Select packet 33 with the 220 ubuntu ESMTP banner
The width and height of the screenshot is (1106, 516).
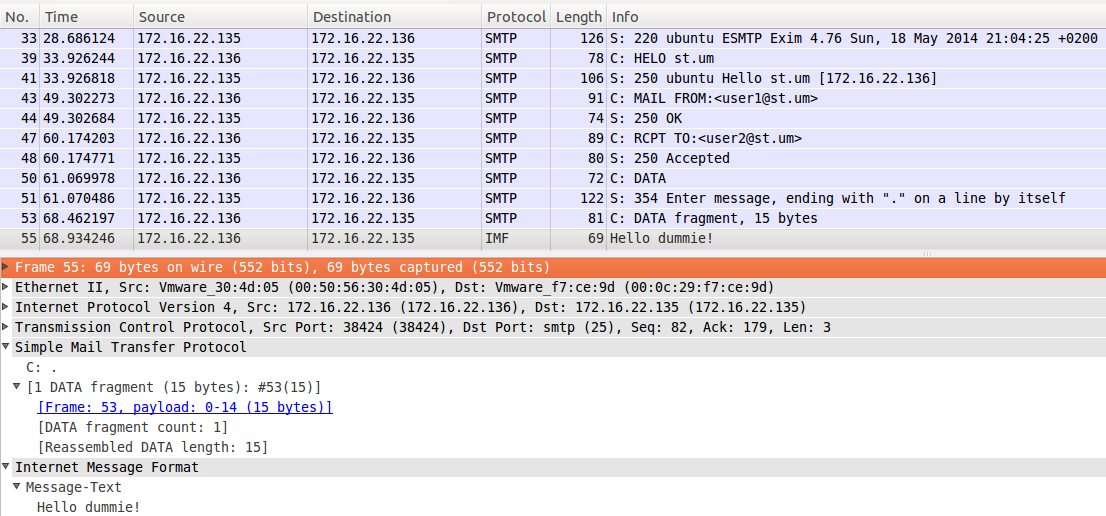click(x=553, y=38)
